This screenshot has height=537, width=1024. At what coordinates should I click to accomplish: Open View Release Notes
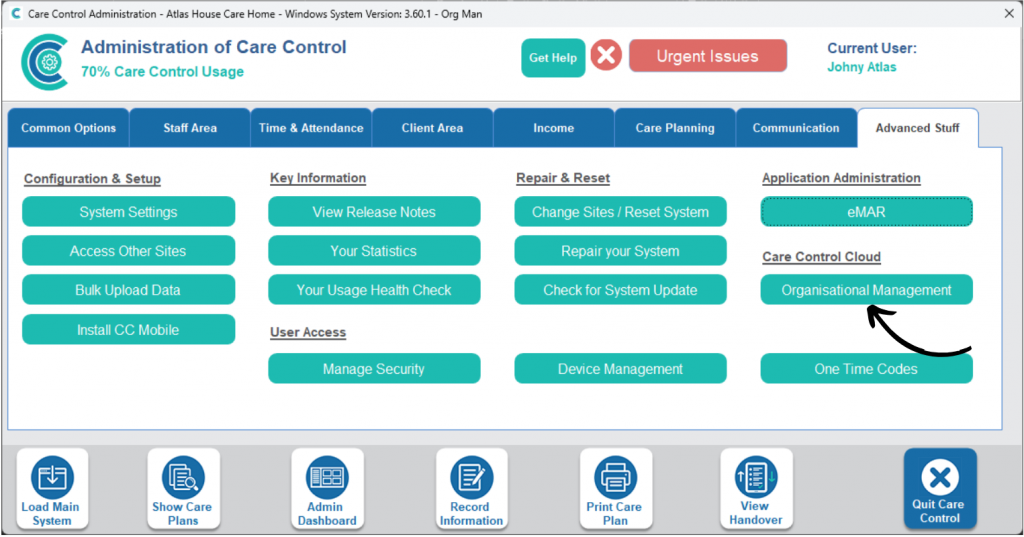[x=374, y=212]
